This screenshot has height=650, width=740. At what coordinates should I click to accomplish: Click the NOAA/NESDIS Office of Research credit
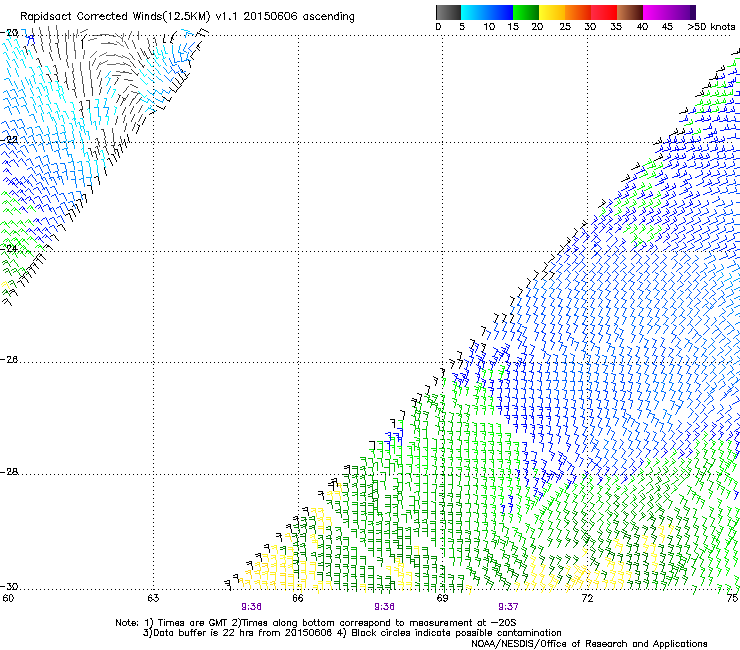click(x=589, y=644)
